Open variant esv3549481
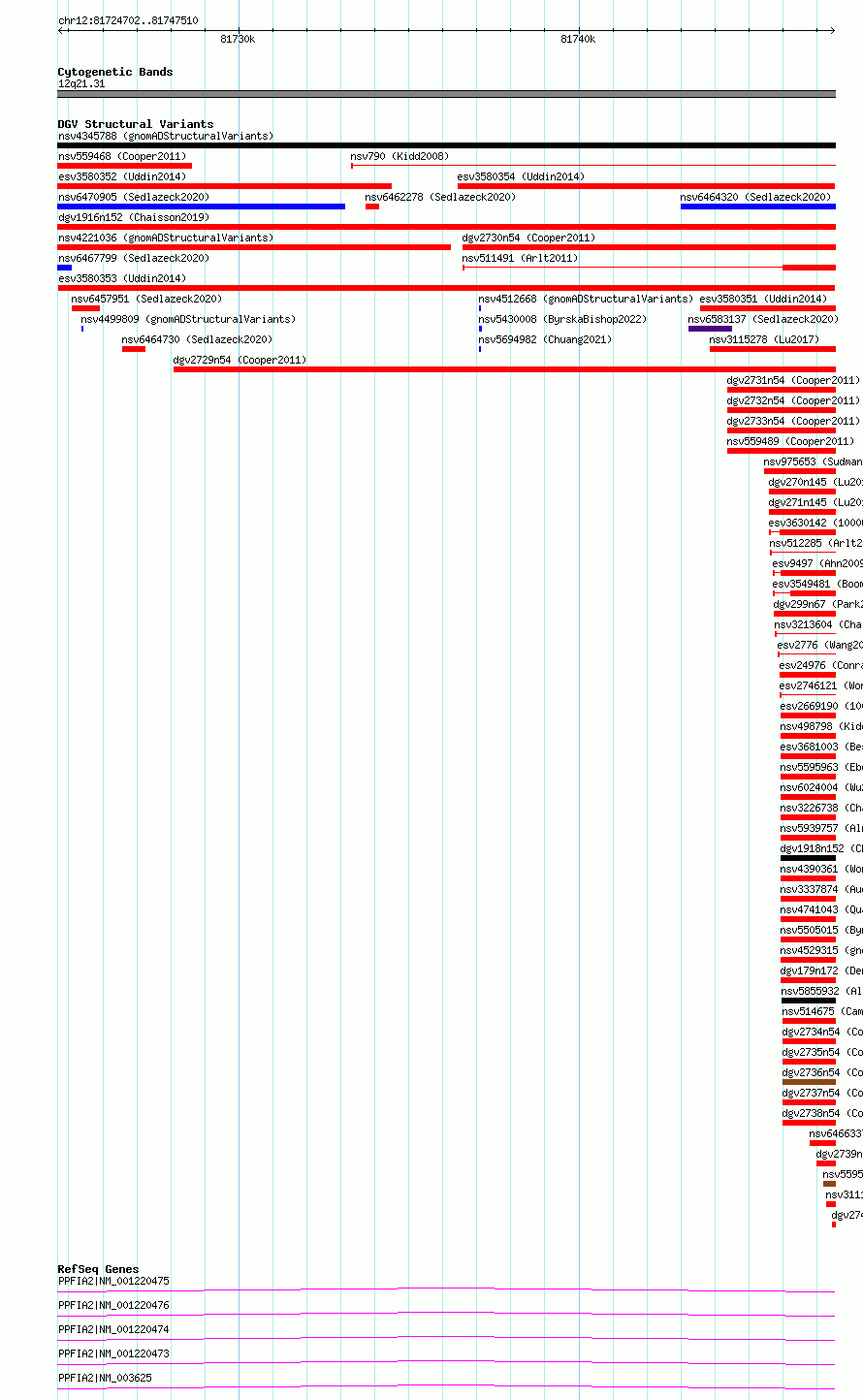 point(817,584)
